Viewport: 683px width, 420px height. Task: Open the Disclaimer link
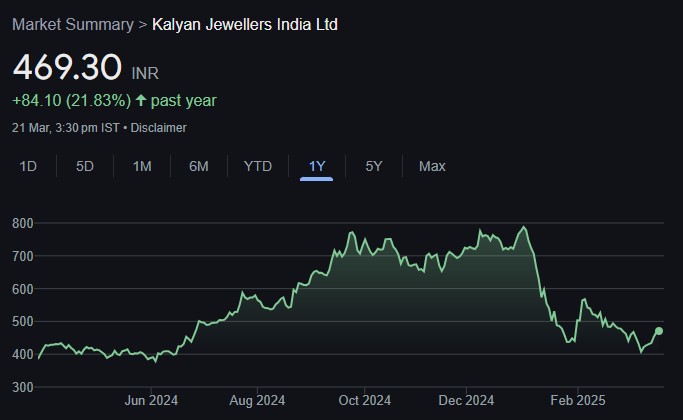[159, 128]
